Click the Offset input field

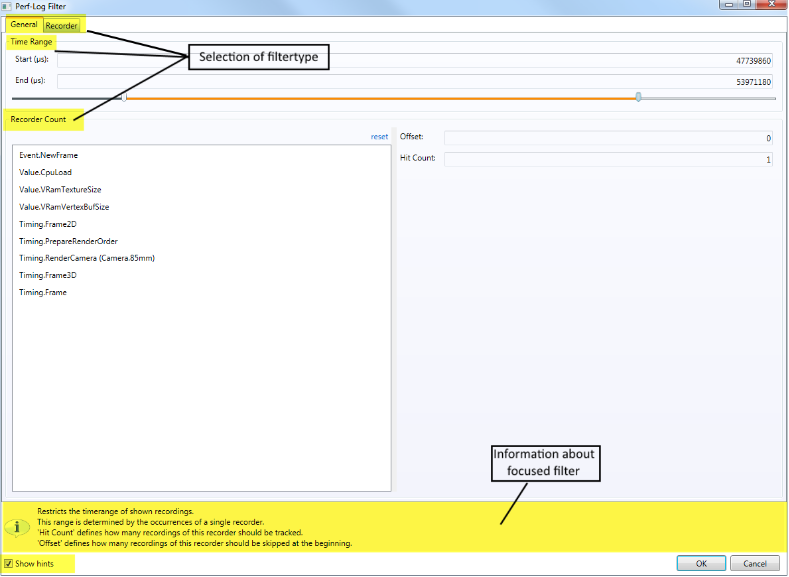coord(608,138)
